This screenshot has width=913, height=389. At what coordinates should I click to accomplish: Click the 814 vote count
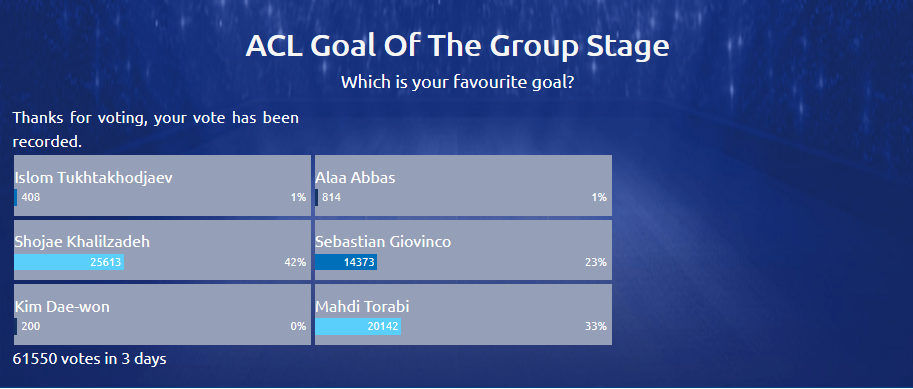pyautogui.click(x=331, y=197)
